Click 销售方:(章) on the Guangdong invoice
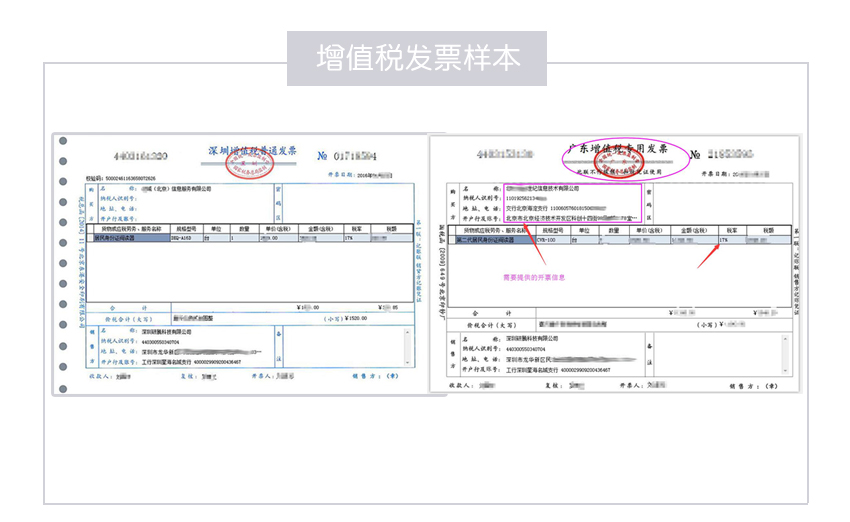 pos(754,386)
